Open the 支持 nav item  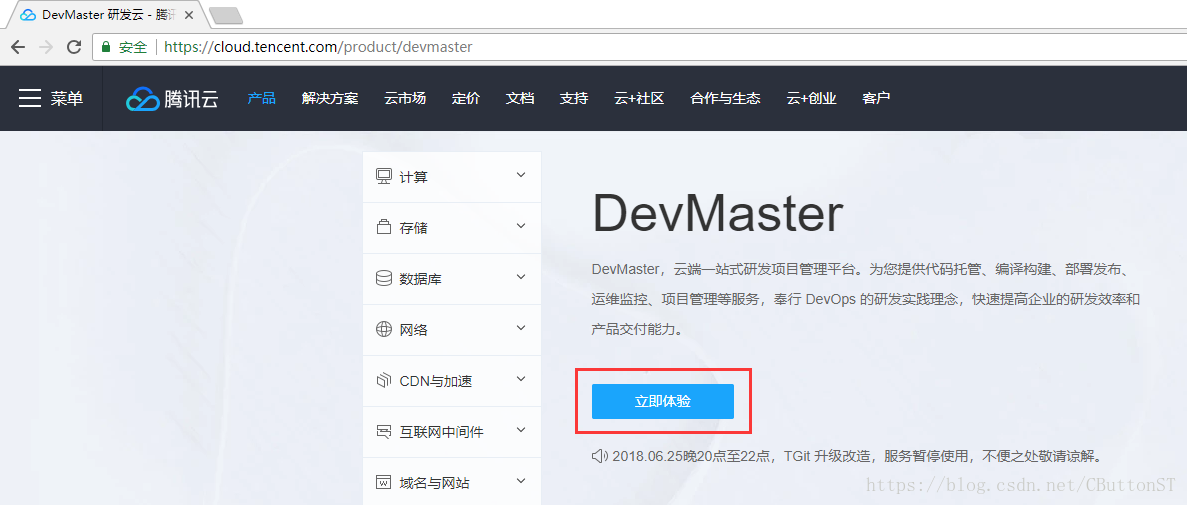pyautogui.click(x=574, y=98)
